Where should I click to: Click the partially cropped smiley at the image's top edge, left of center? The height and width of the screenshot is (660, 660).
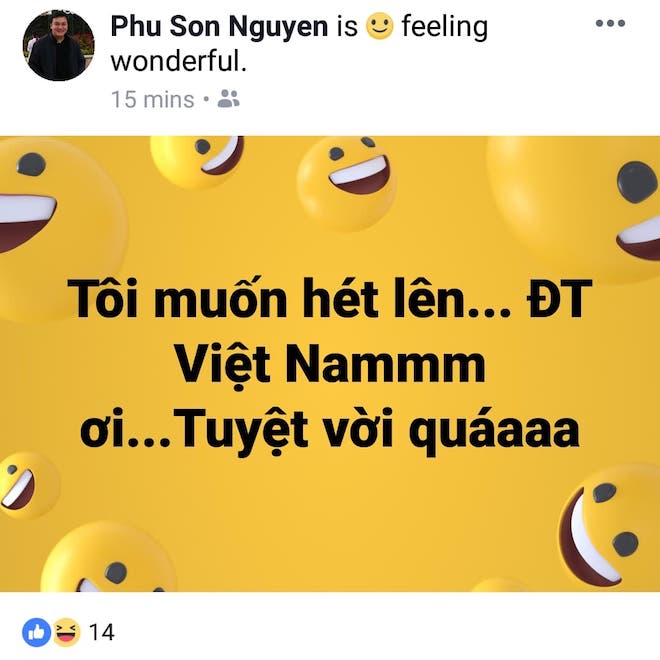pyautogui.click(x=200, y=157)
